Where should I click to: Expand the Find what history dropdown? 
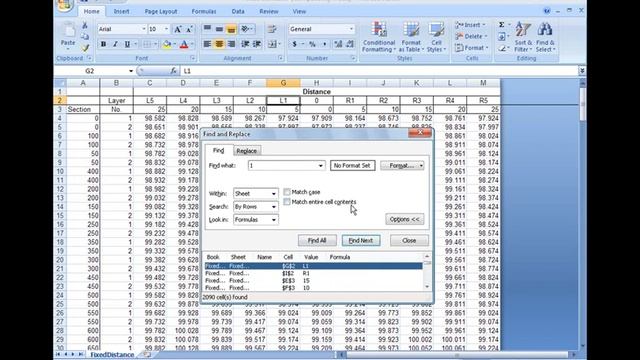(x=320, y=166)
